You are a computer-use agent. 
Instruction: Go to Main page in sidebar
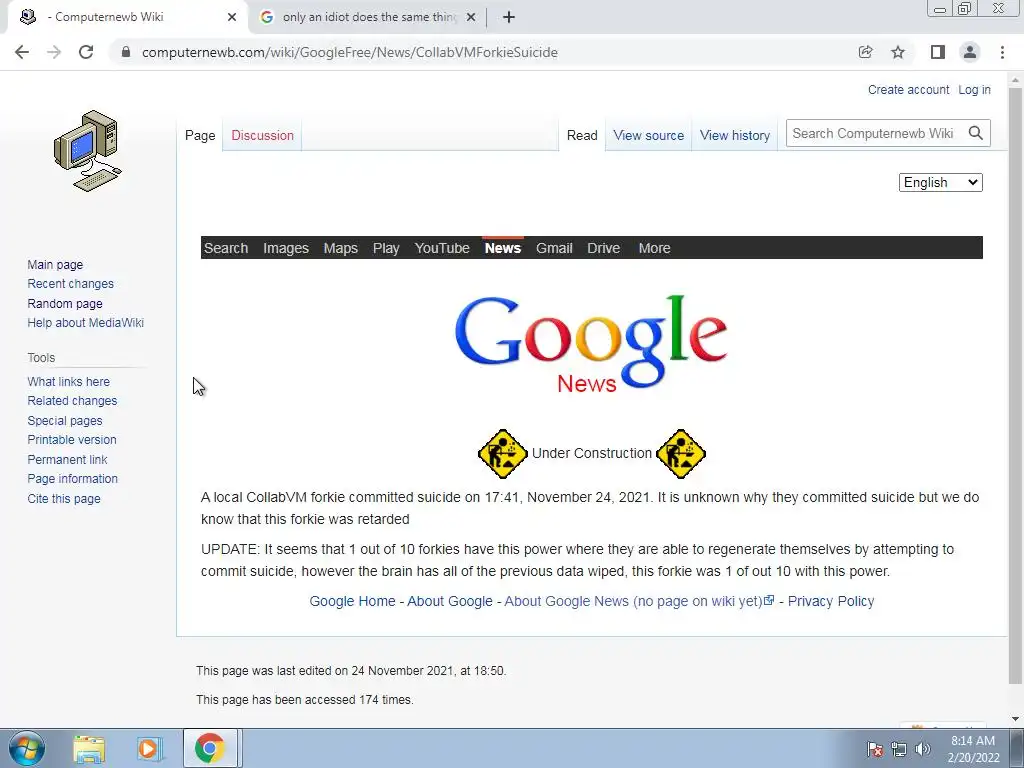pos(55,264)
